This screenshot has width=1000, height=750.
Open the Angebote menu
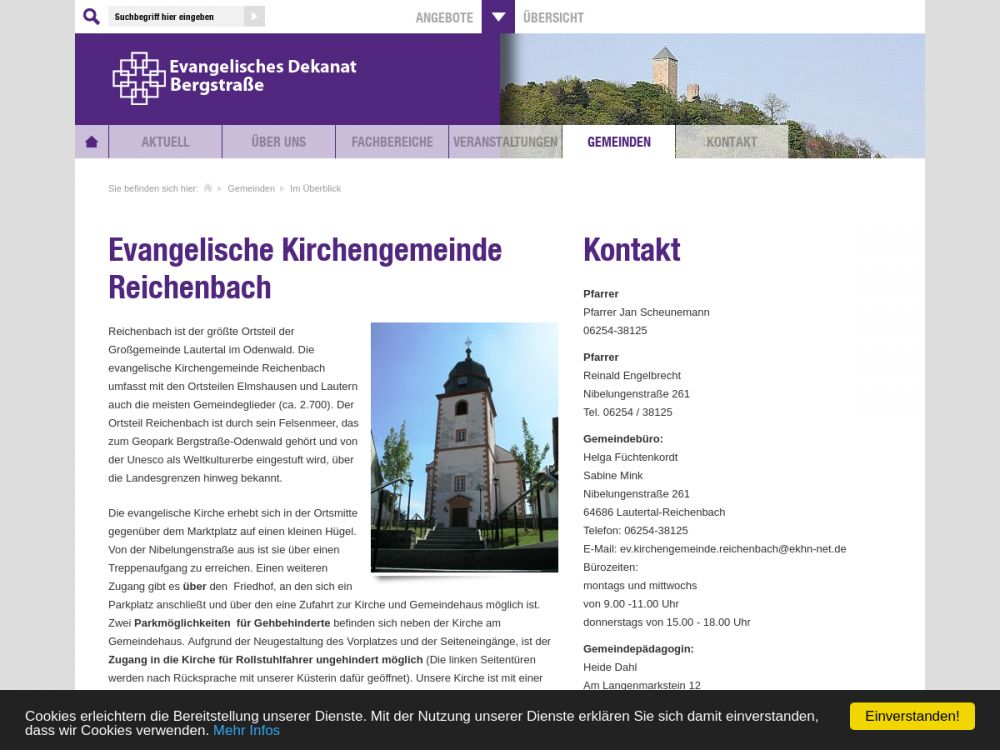pyautogui.click(x=444, y=17)
